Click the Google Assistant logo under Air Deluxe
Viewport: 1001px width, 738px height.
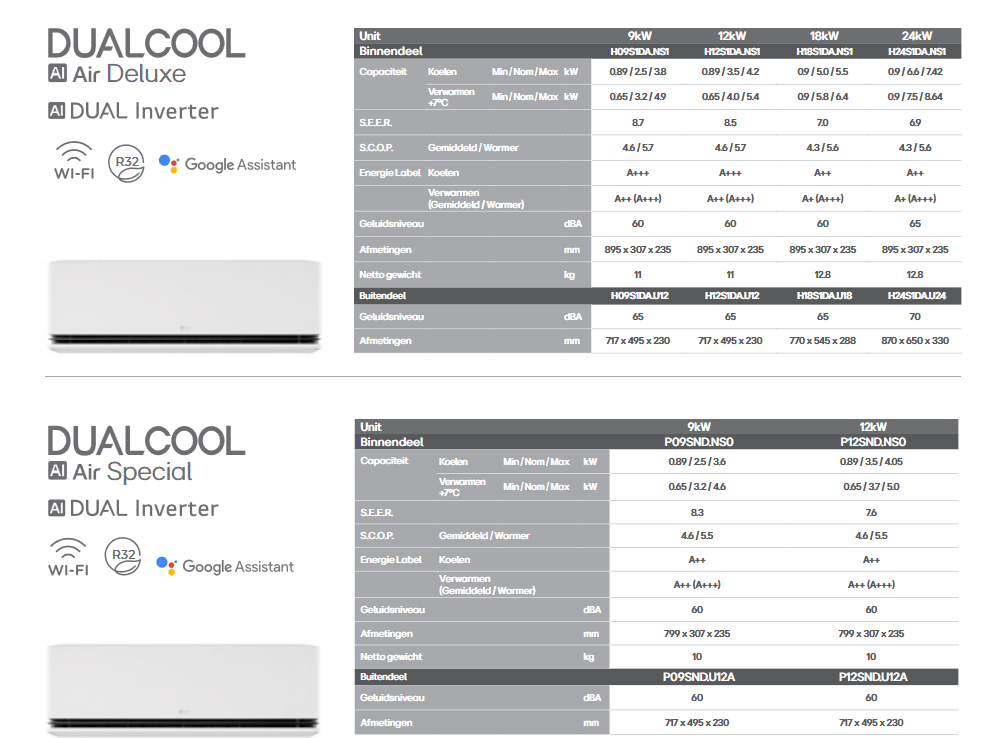[x=227, y=165]
